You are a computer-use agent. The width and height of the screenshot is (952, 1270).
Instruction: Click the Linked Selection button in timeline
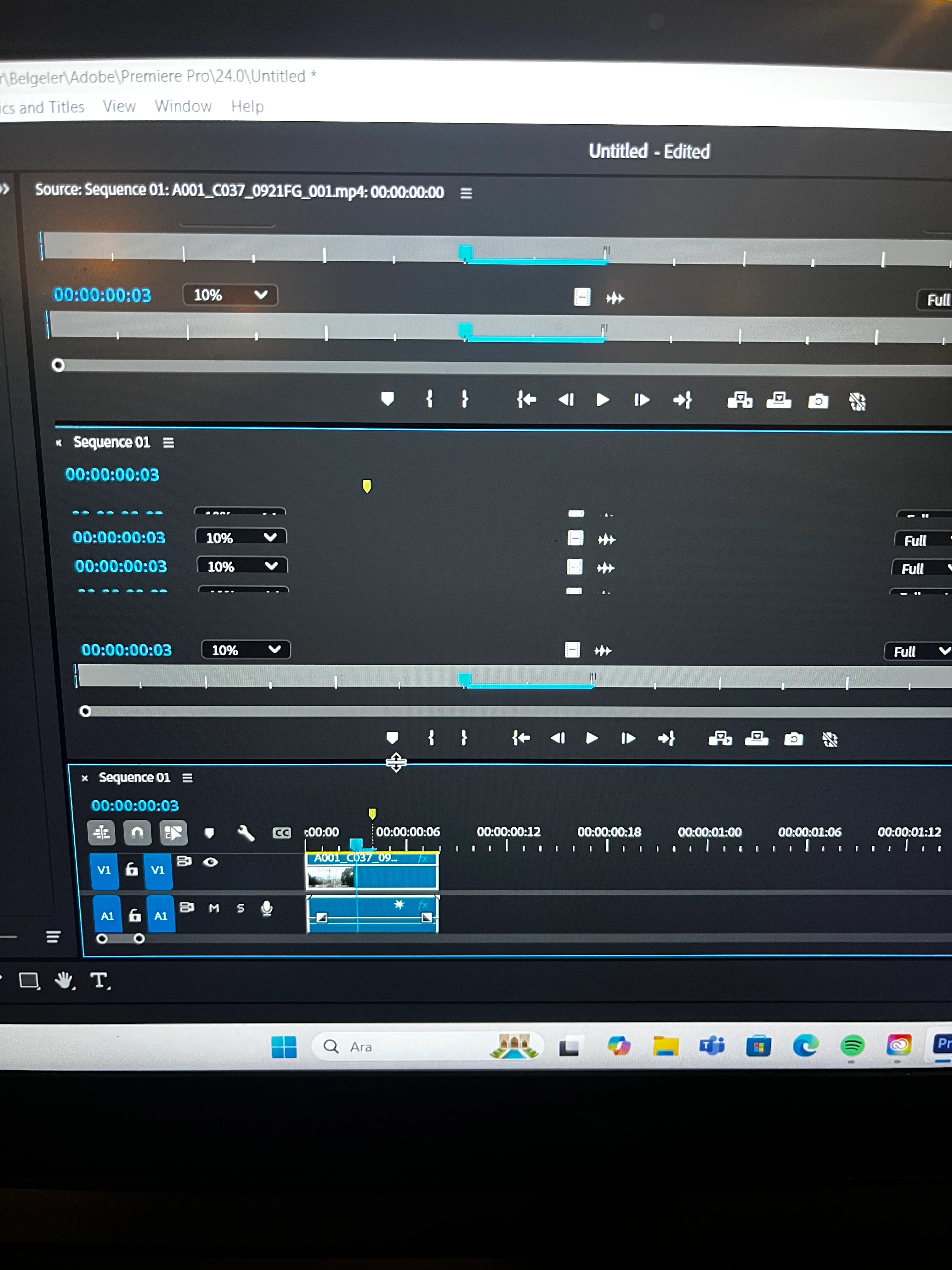click(173, 832)
